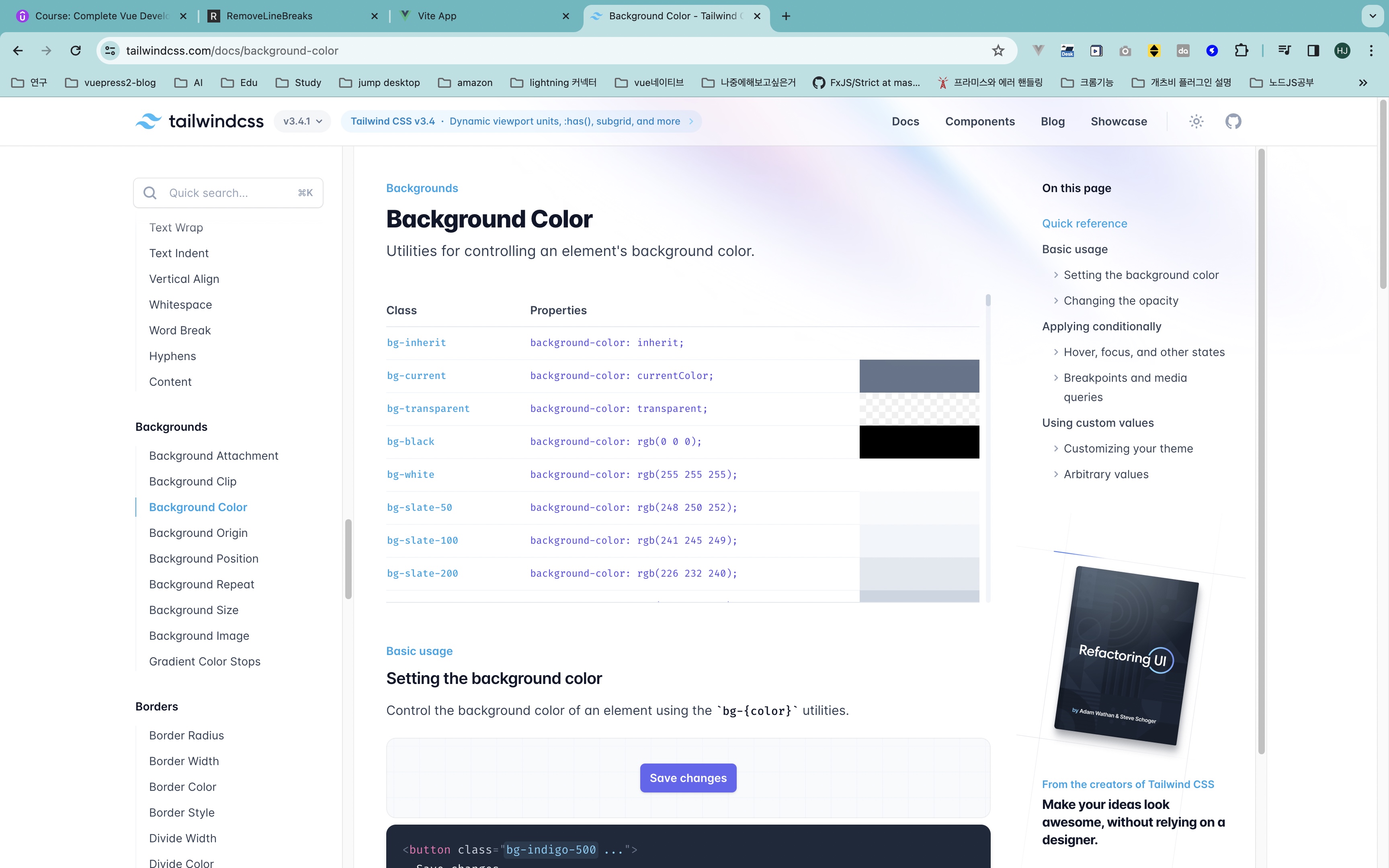Open the HJ profile avatar
The width and height of the screenshot is (1389, 868).
pos(1342,51)
